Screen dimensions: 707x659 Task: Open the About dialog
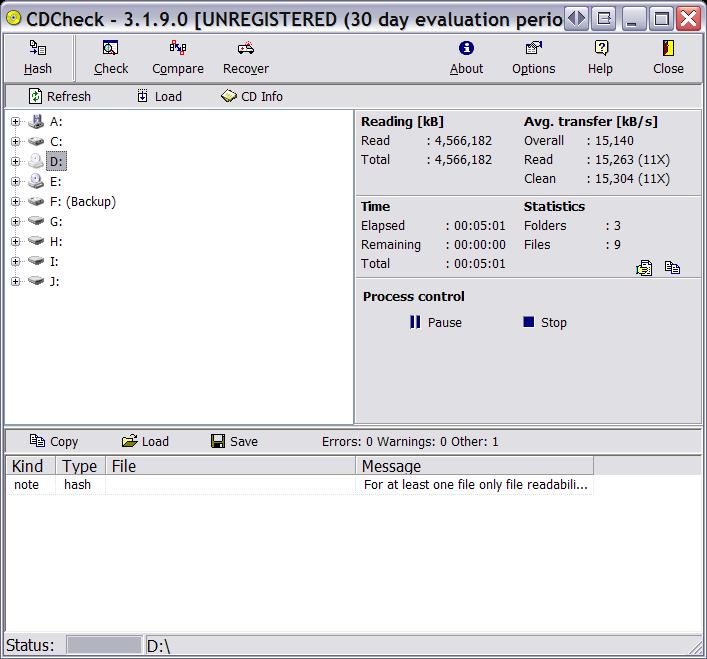(466, 57)
